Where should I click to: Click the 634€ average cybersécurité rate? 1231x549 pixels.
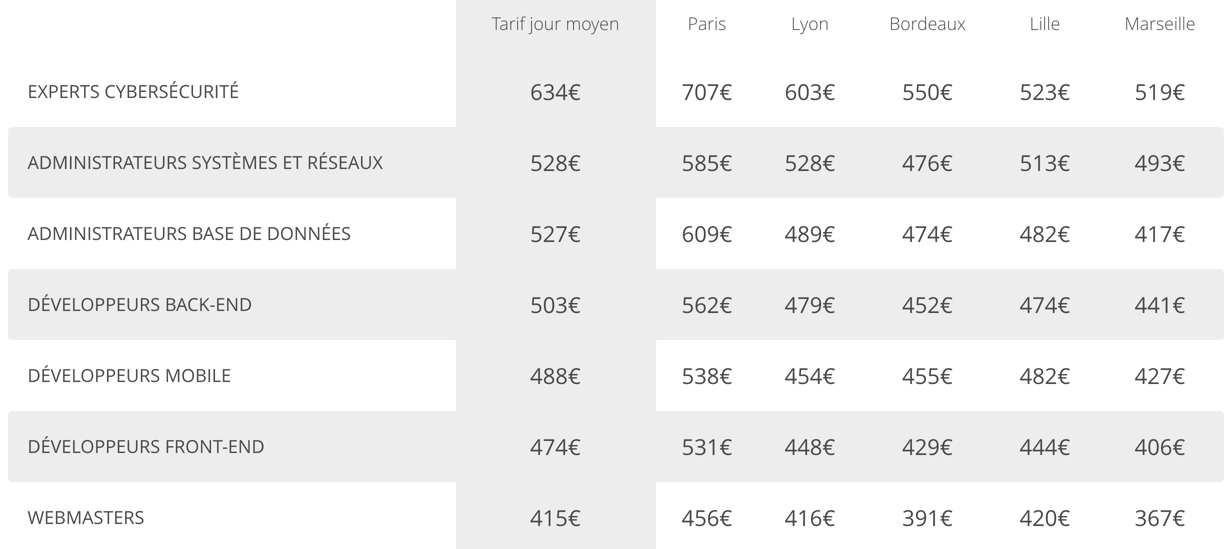pos(555,93)
